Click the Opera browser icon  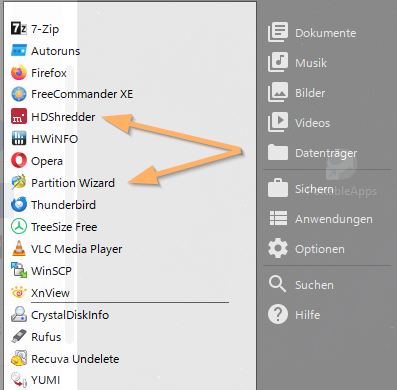(19, 160)
